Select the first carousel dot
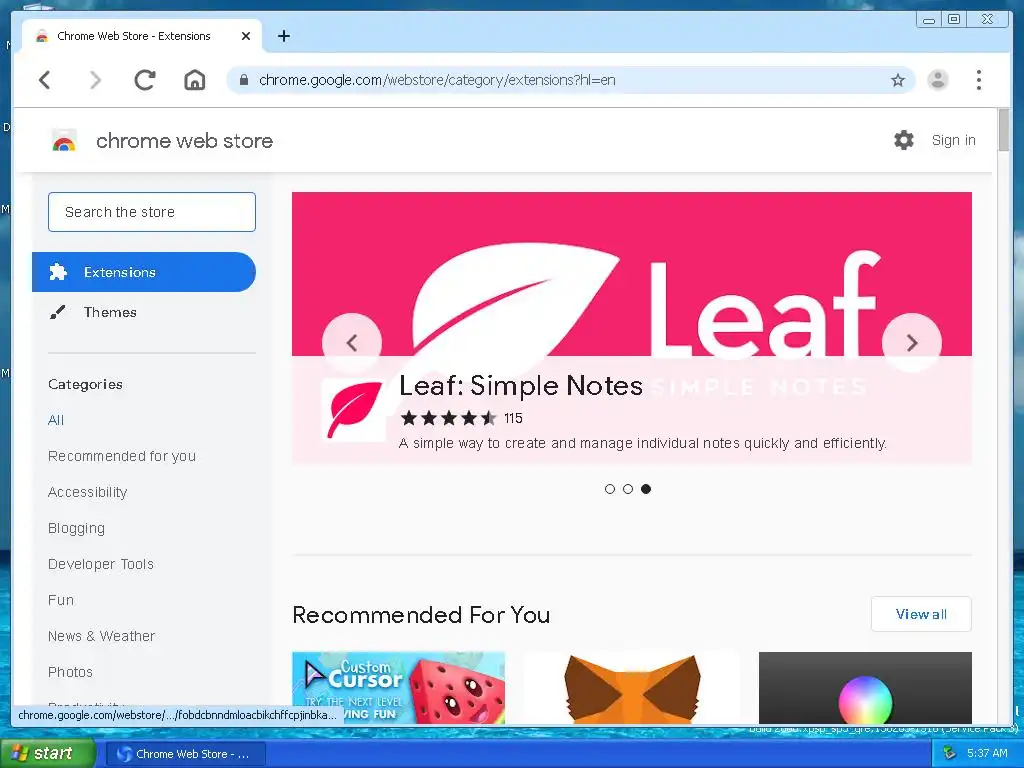The height and width of the screenshot is (768, 1024). click(x=610, y=489)
